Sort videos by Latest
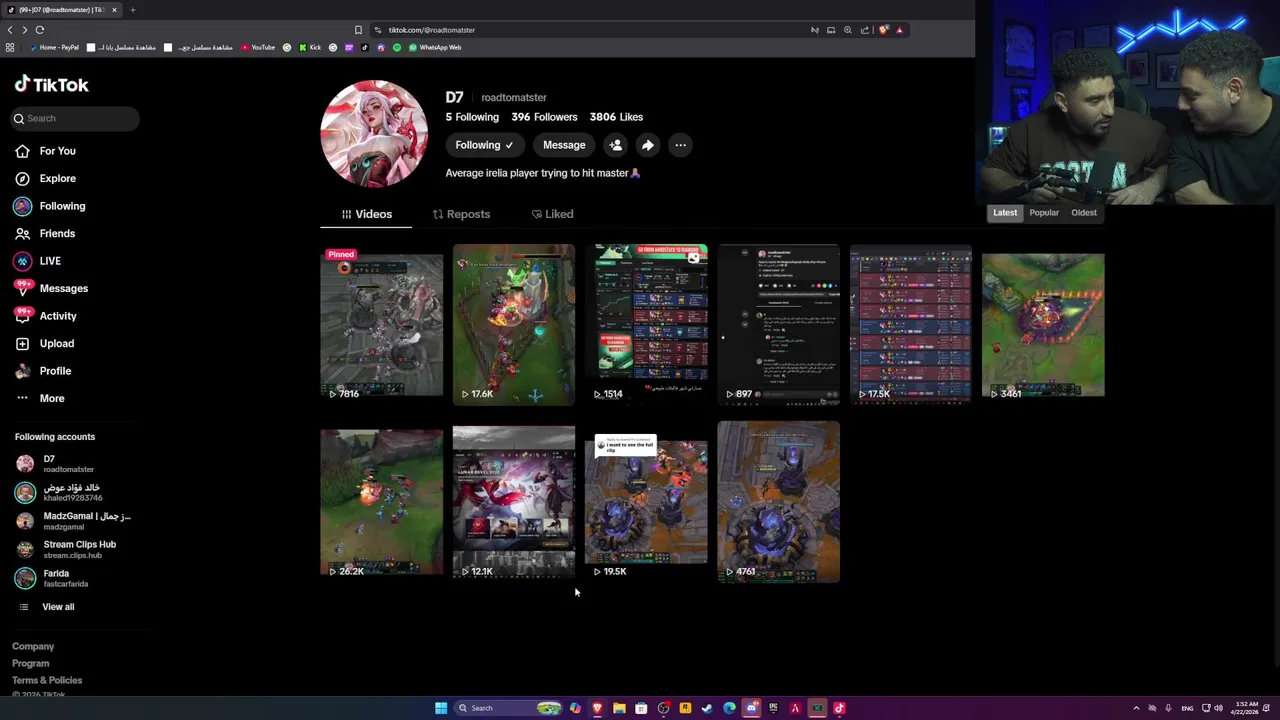1280x720 pixels. pyautogui.click(x=1005, y=212)
